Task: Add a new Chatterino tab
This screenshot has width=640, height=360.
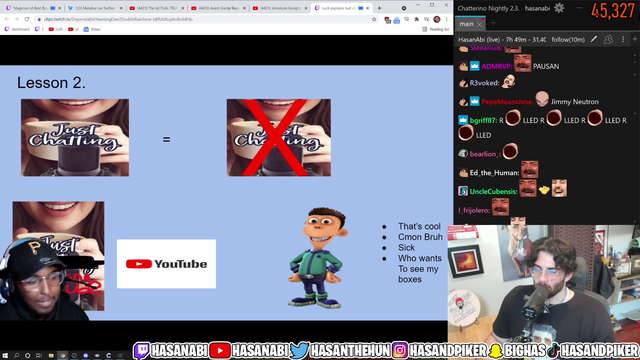Action: pyautogui.click(x=493, y=24)
